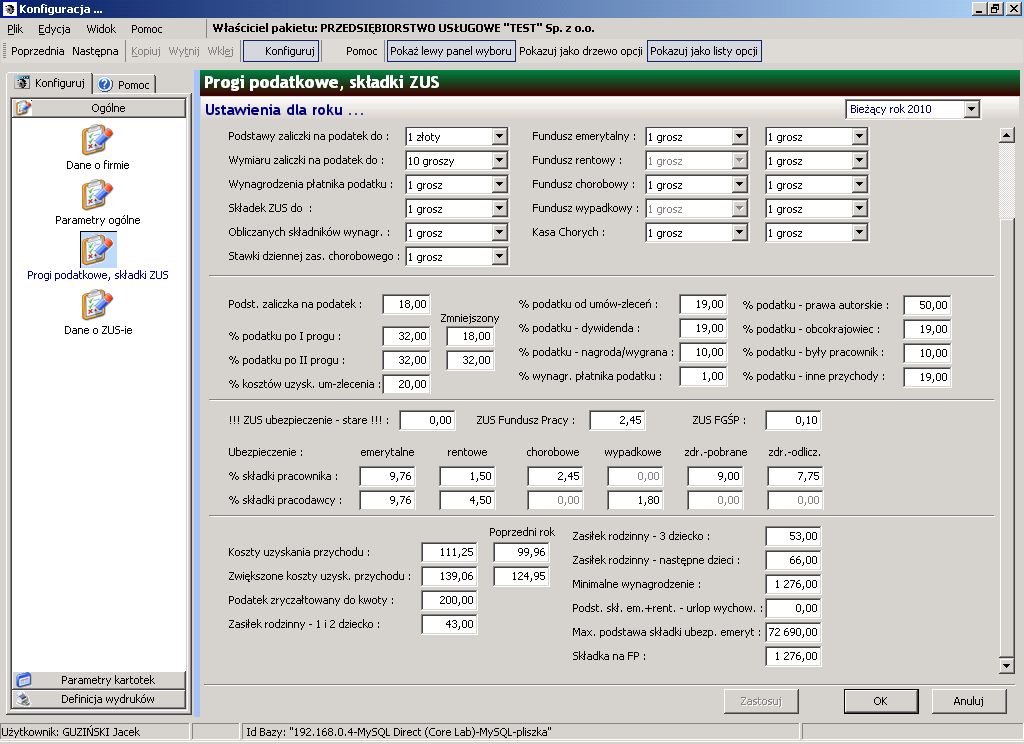Expand first Kasa Chorych dropdown
The height and width of the screenshot is (744, 1024).
(739, 233)
